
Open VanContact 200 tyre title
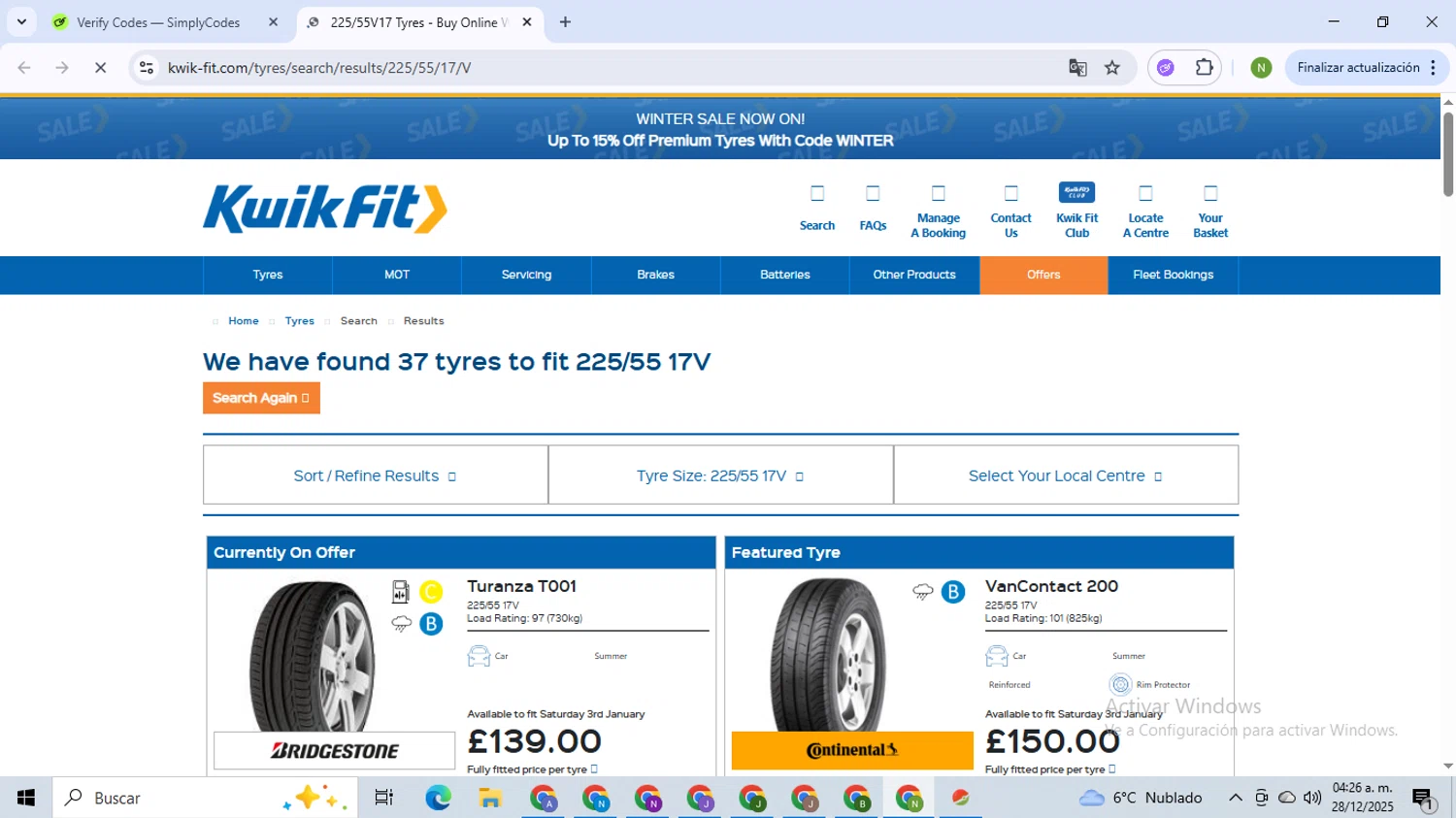1051,586
